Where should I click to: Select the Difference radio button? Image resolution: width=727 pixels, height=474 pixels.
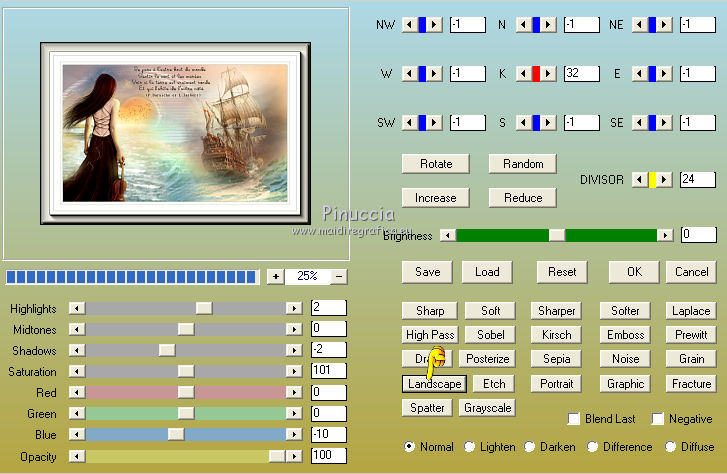click(592, 447)
